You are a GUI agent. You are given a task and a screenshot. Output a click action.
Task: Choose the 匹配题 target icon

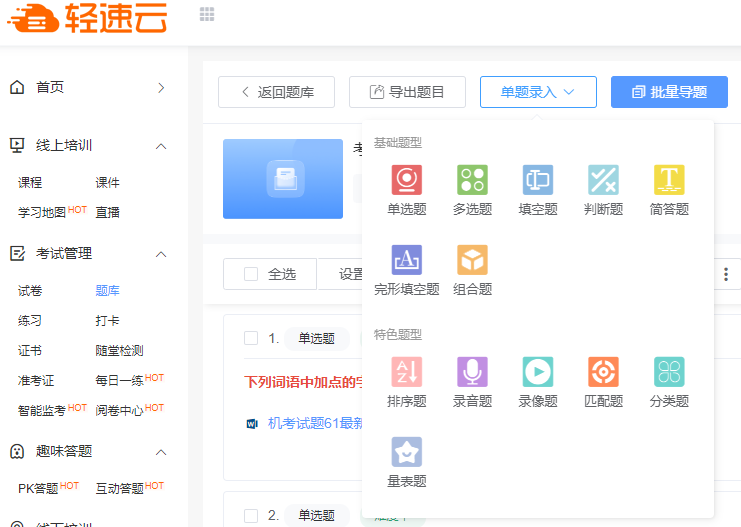[603, 372]
